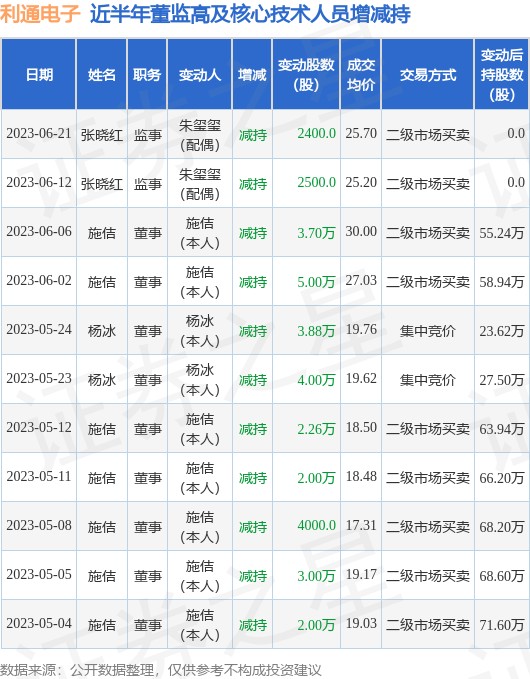Click holding value 27.50万
530x679 pixels.
click(502, 380)
